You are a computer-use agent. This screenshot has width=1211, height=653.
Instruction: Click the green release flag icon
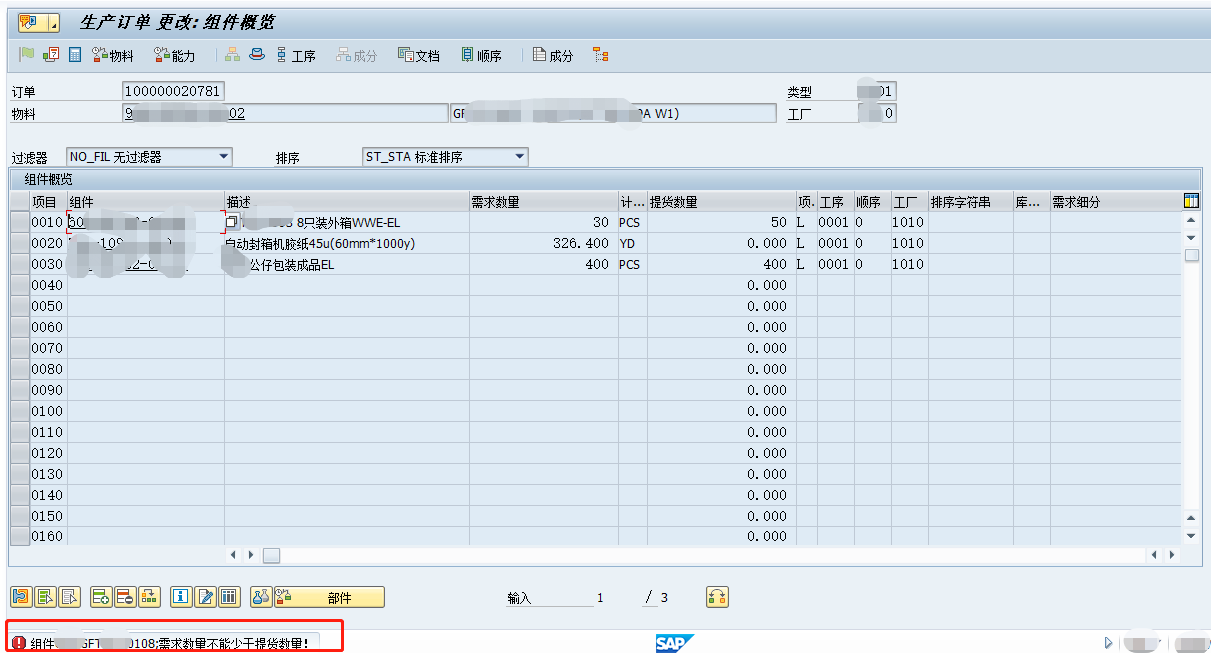point(27,55)
